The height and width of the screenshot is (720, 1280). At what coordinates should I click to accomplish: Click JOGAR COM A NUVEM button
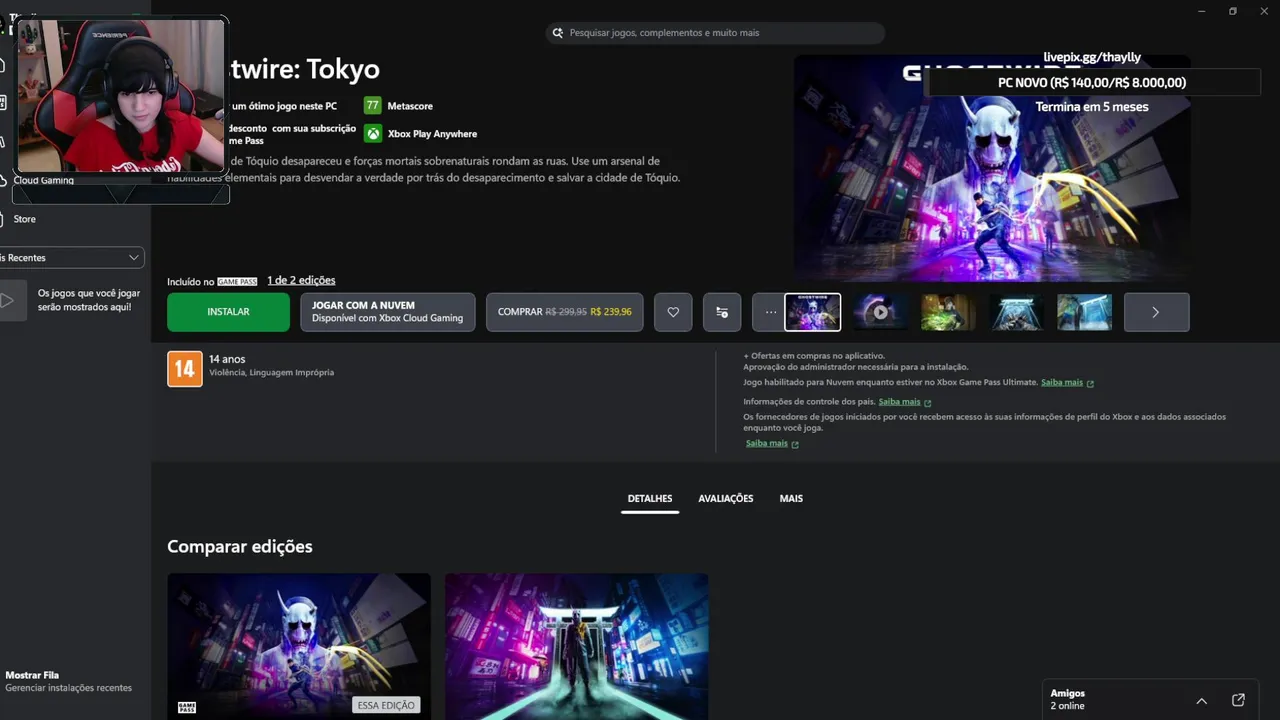point(387,312)
